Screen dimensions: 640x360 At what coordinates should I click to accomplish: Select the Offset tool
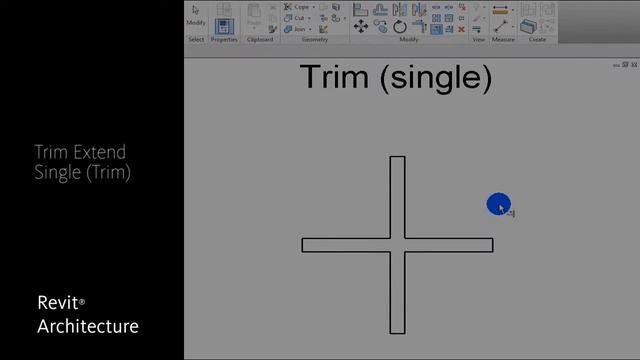pyautogui.click(x=380, y=10)
